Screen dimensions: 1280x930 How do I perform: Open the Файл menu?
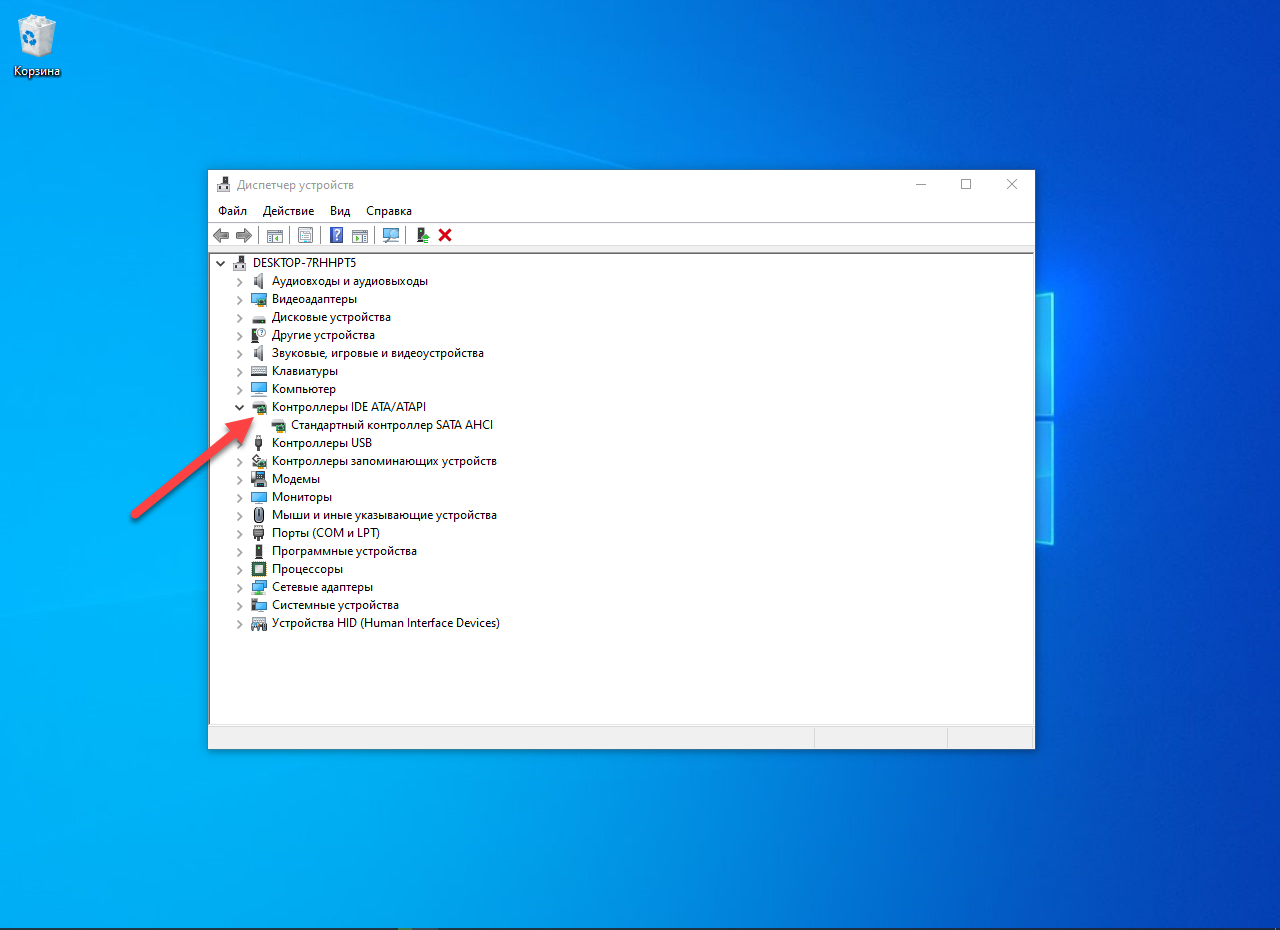tap(232, 211)
